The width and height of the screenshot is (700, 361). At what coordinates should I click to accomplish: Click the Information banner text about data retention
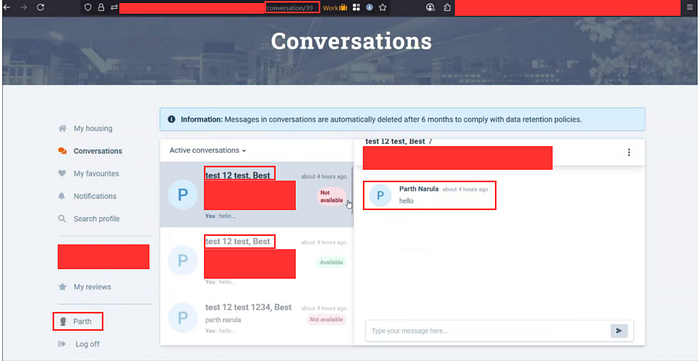(381, 120)
